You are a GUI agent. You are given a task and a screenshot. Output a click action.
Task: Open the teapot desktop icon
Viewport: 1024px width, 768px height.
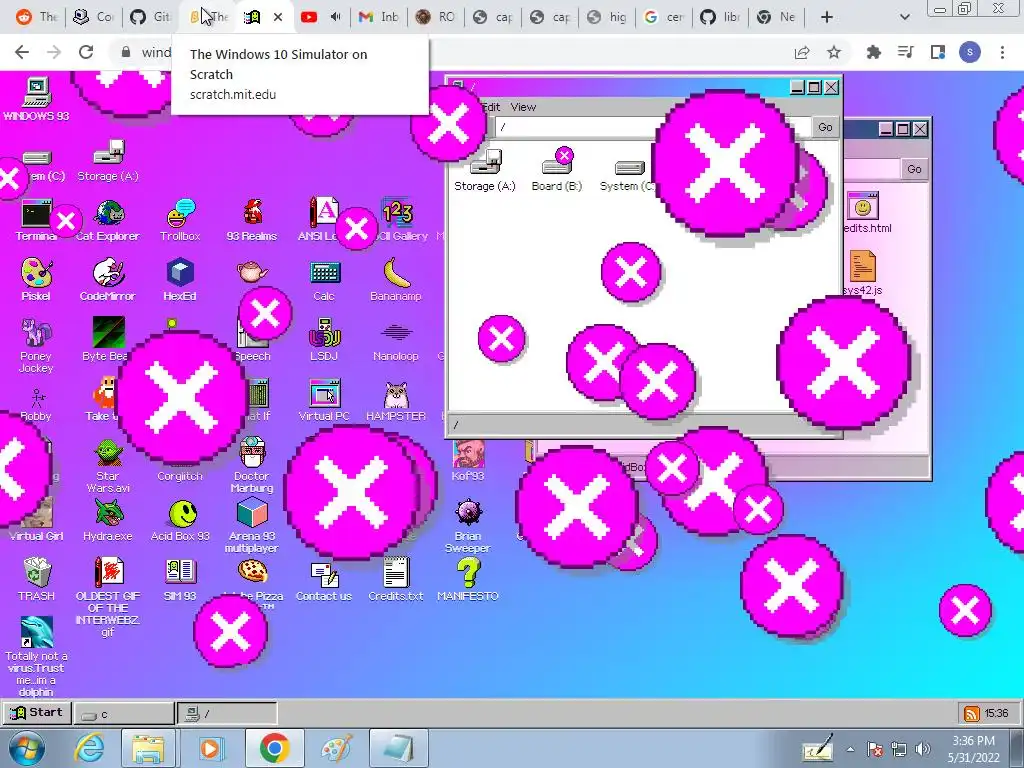[252, 271]
